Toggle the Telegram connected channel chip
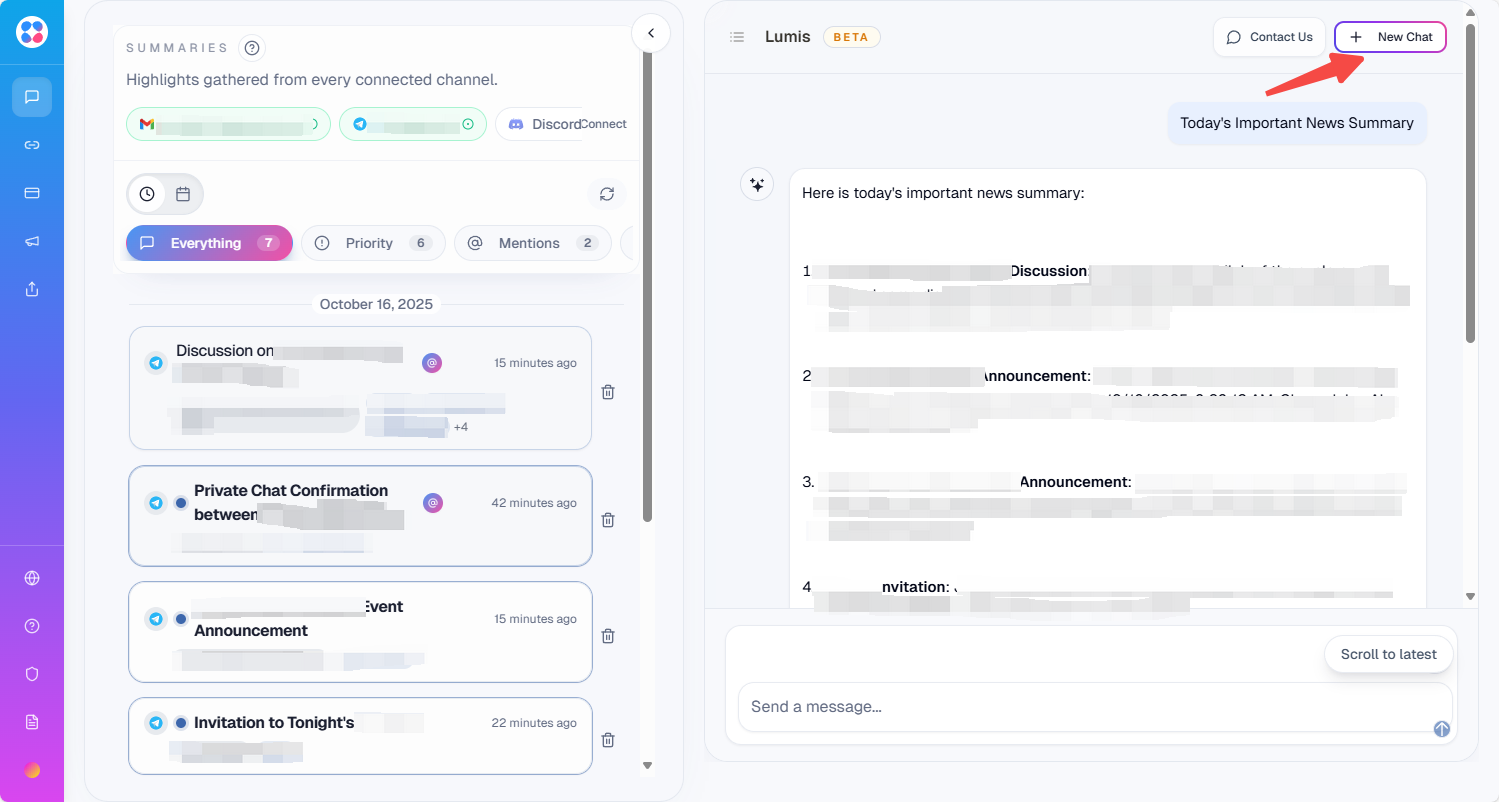1499x802 pixels. pos(412,124)
